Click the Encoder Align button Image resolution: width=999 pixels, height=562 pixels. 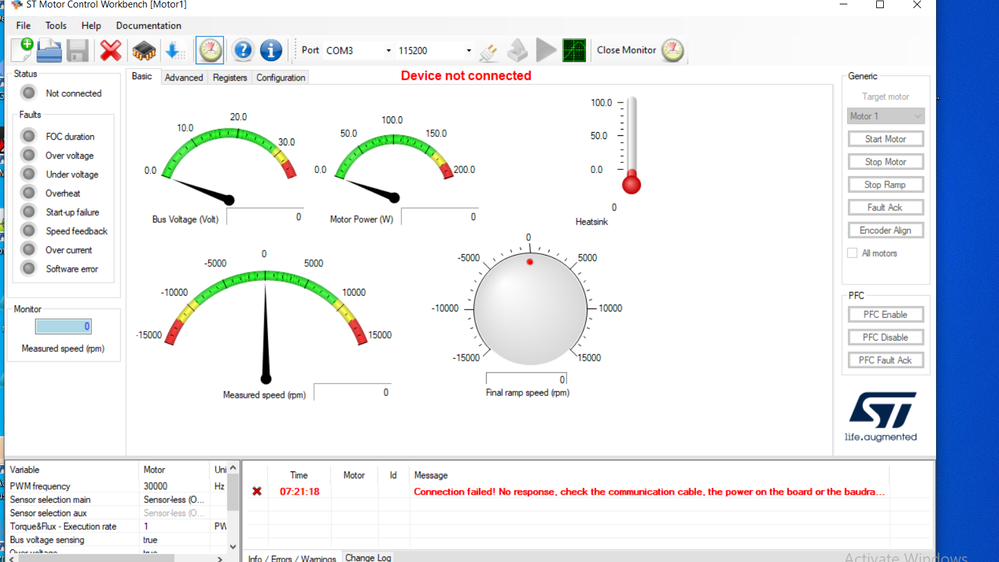coord(885,230)
